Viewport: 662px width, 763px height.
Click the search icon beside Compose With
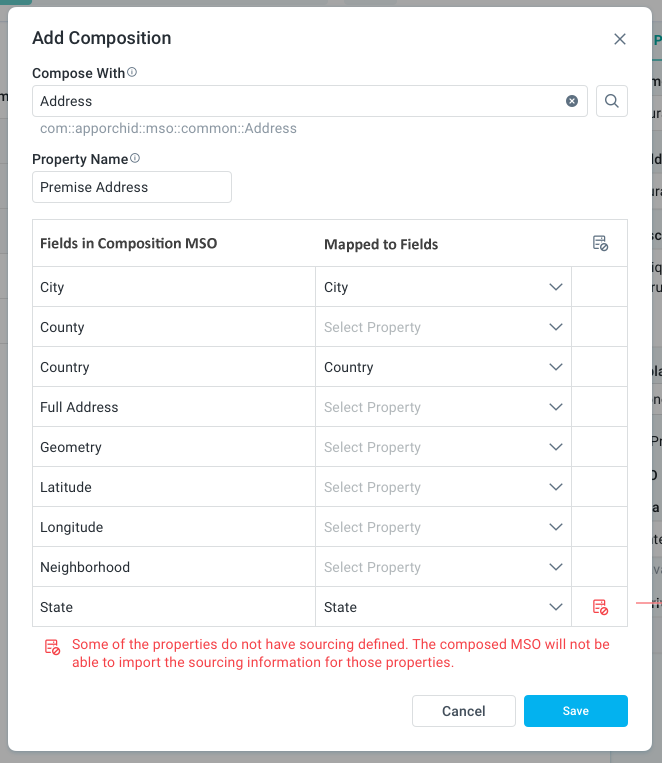tap(612, 101)
